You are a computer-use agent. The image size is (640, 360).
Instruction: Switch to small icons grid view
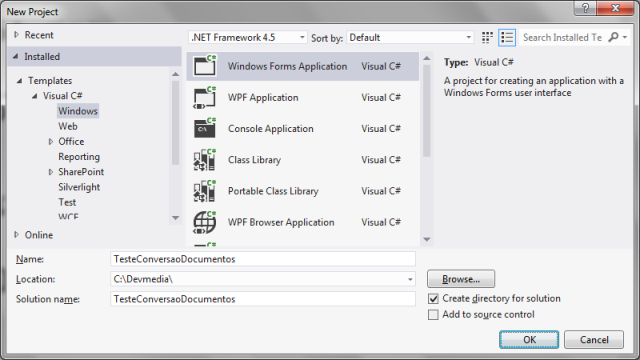pyautogui.click(x=487, y=38)
